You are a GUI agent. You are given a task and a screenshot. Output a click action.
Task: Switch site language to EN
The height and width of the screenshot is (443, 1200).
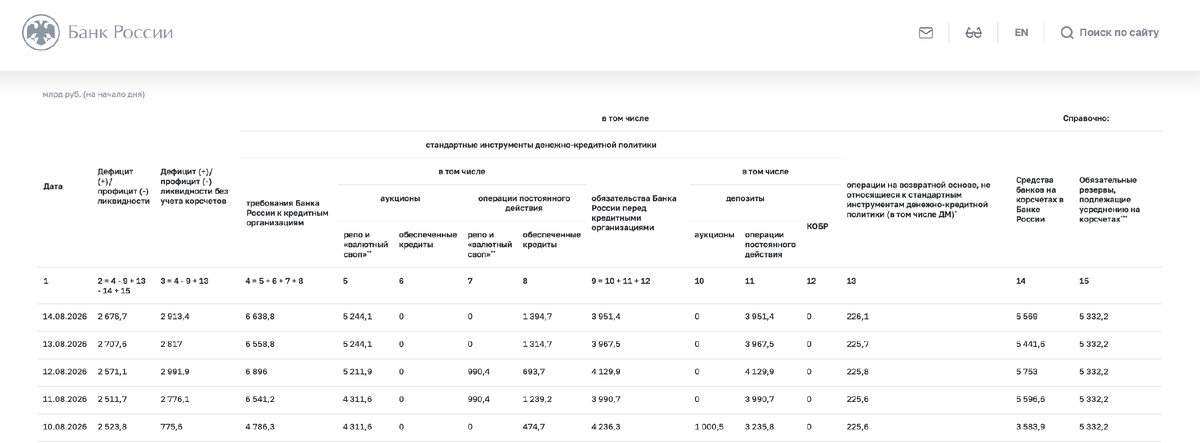(1021, 33)
